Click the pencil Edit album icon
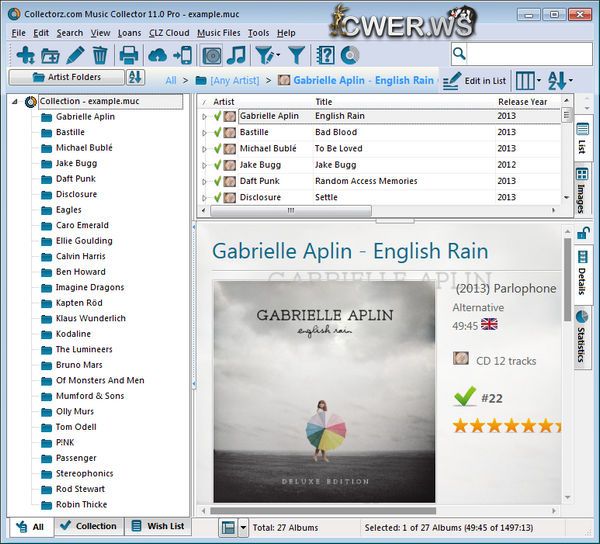 click(x=75, y=55)
